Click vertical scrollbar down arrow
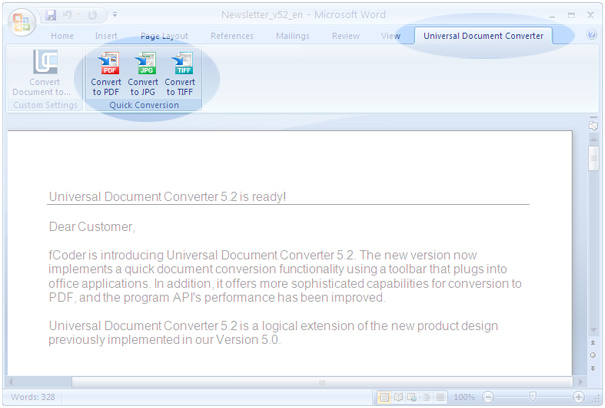Viewport: 605px width, 408px height. (x=593, y=330)
